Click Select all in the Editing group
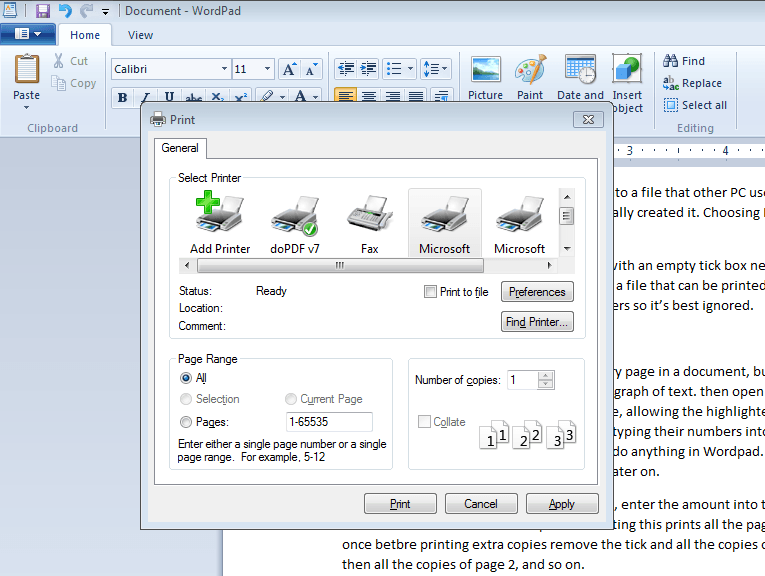 695,105
